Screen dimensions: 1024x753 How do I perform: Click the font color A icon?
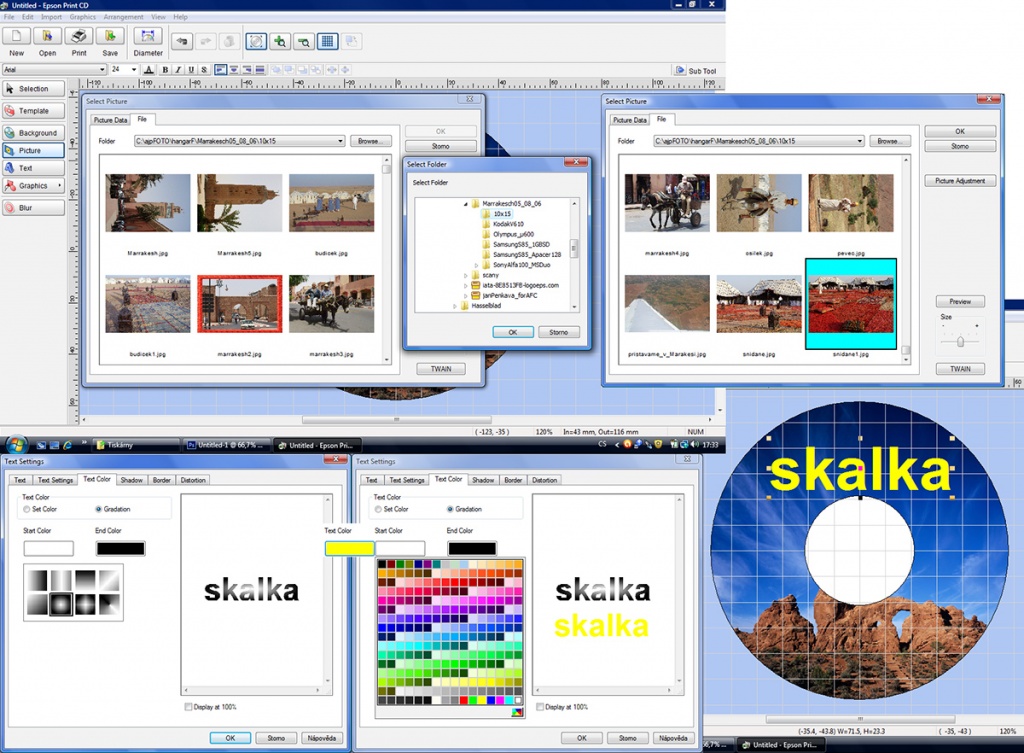click(x=149, y=70)
